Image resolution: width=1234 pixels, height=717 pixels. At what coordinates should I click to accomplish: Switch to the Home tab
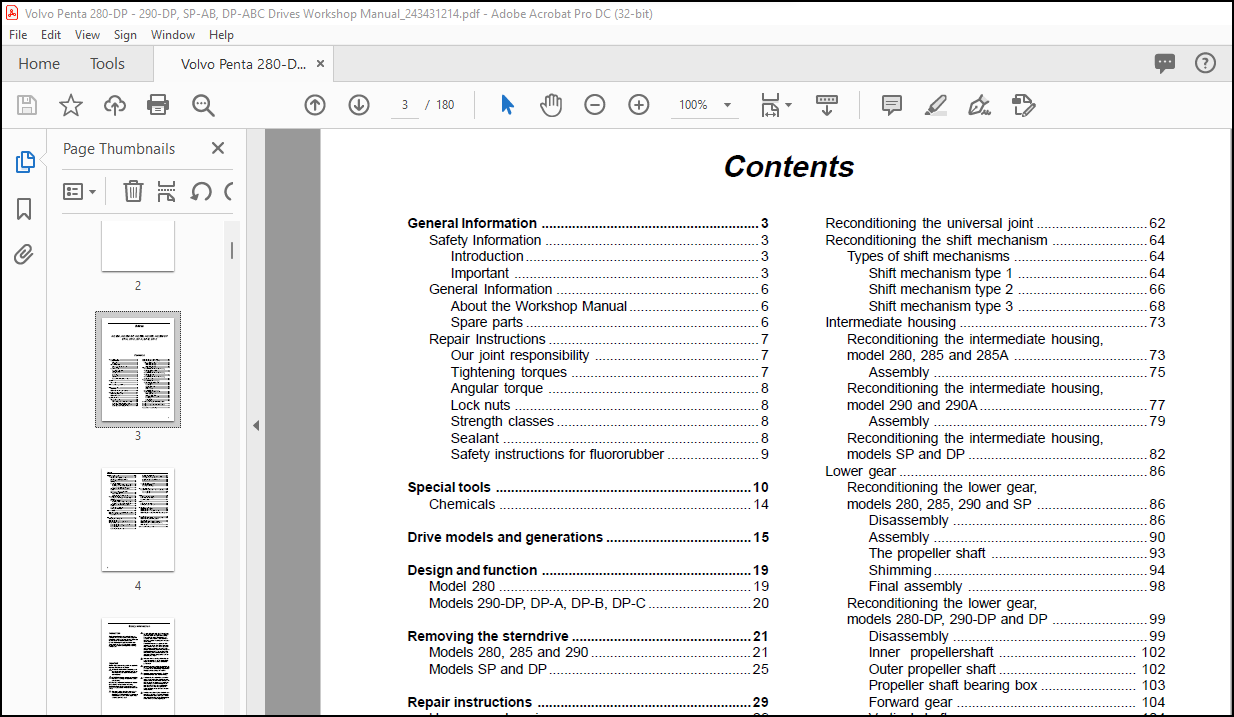pyautogui.click(x=39, y=64)
